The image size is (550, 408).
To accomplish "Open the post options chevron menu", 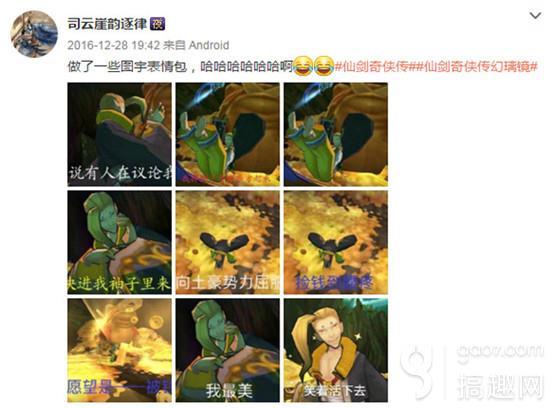I will point(535,16).
